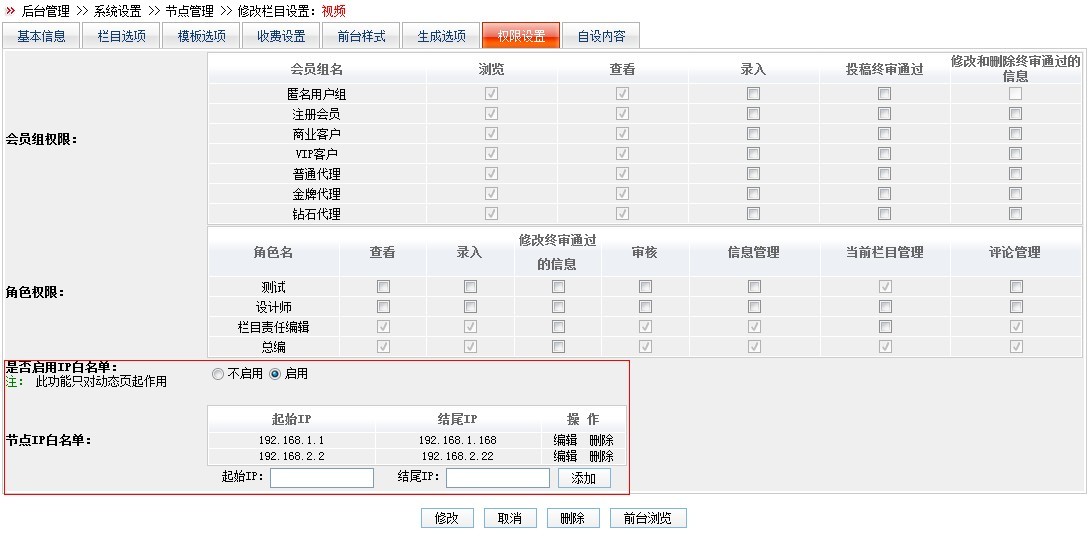Check 录入 for the 匿名用户组 row
This screenshot has width=1088, height=537.
tap(753, 94)
